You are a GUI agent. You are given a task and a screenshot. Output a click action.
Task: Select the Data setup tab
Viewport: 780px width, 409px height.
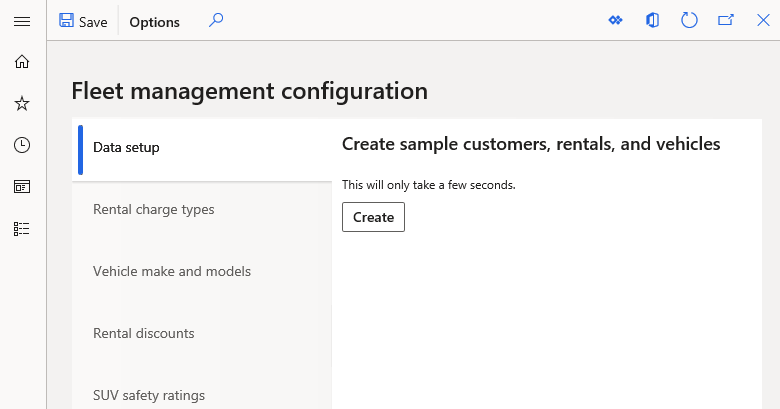pos(126,147)
